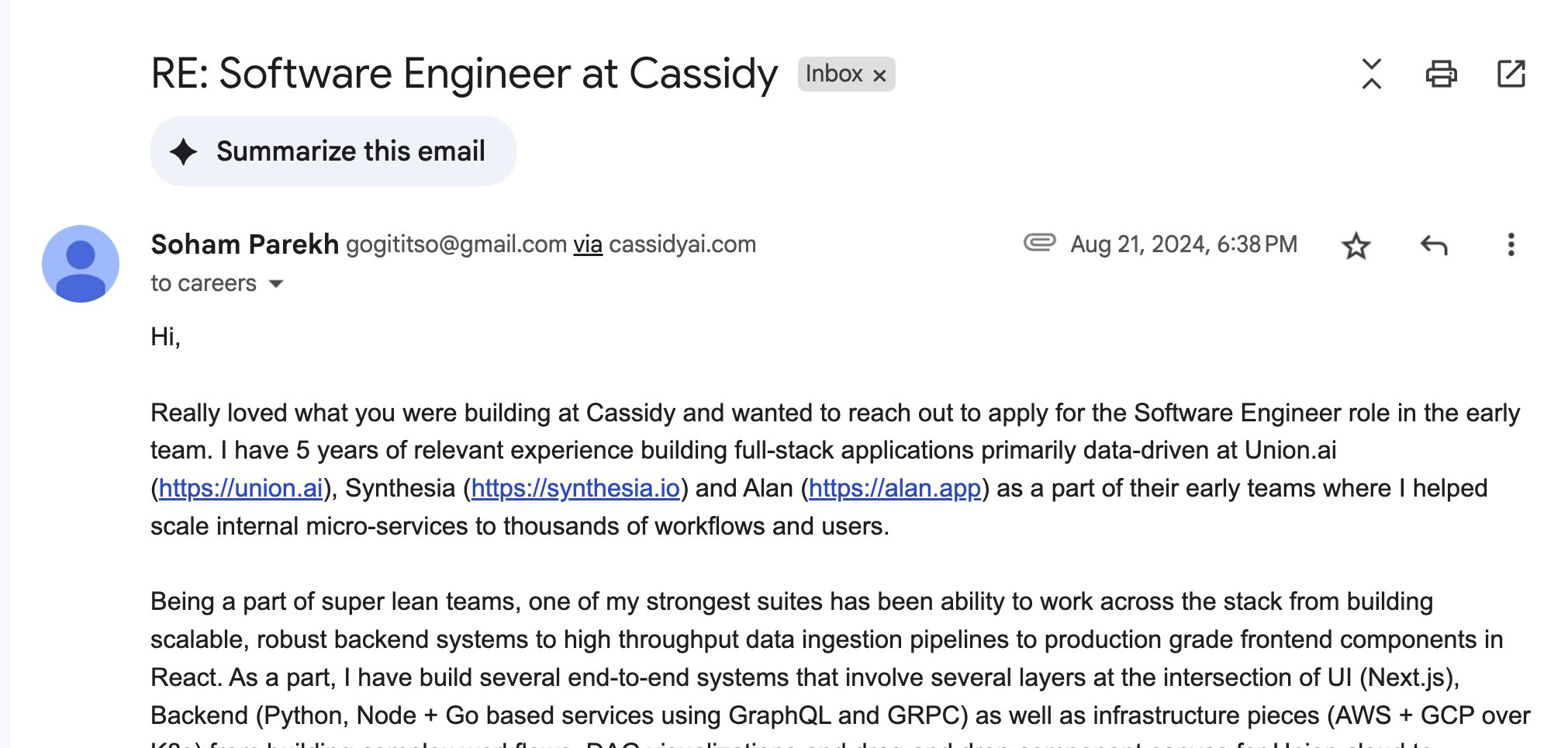This screenshot has height=748, width=1568.
Task: Open the https://alan.app link
Action: (895, 488)
